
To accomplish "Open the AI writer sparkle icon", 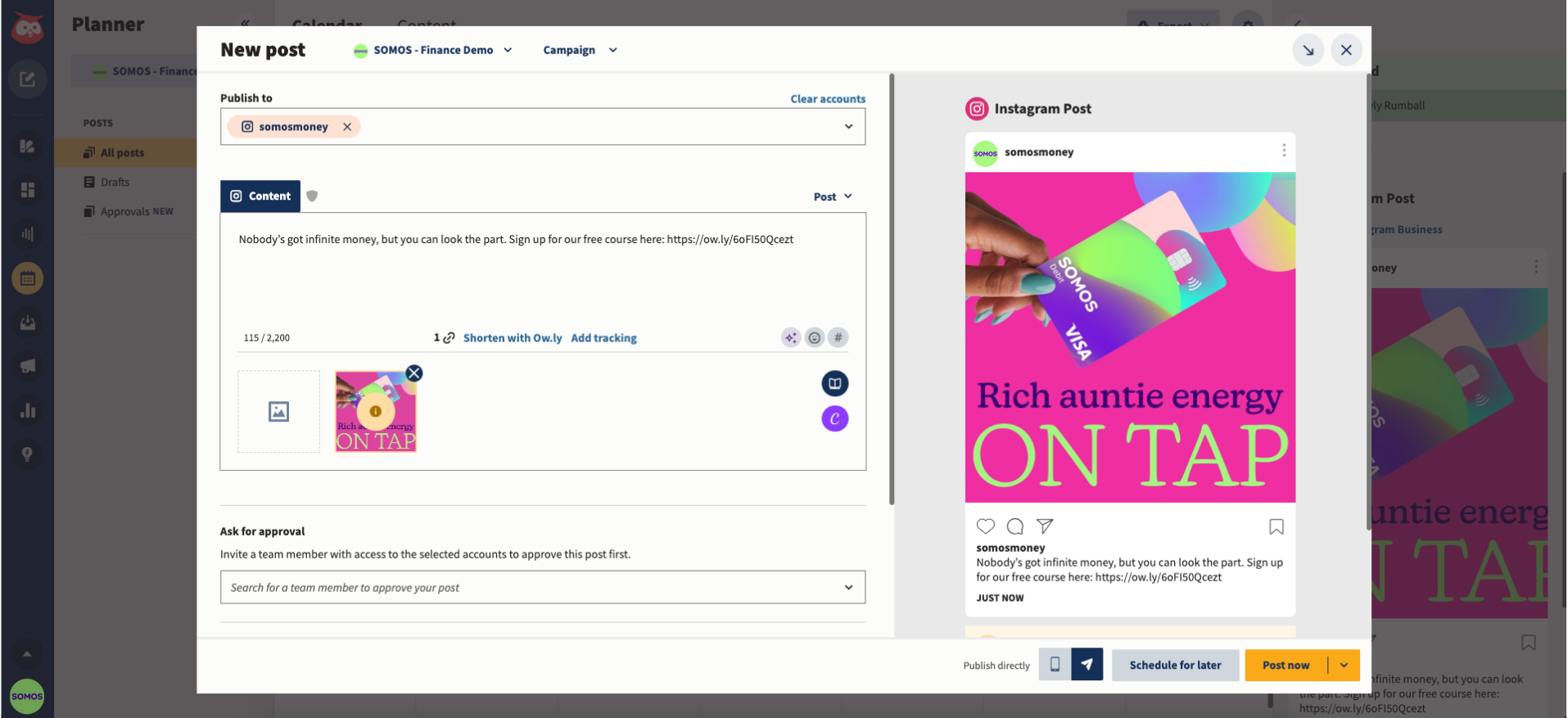I will [790, 337].
